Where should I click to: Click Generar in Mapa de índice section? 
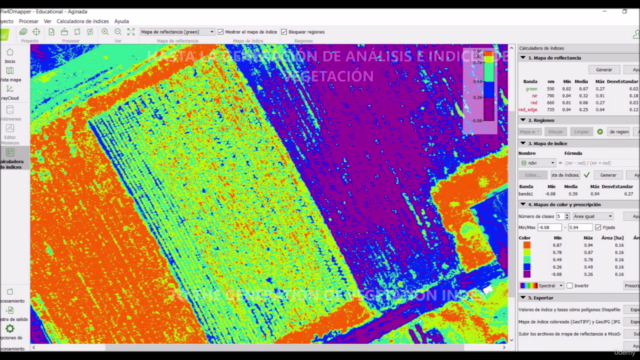(608, 175)
